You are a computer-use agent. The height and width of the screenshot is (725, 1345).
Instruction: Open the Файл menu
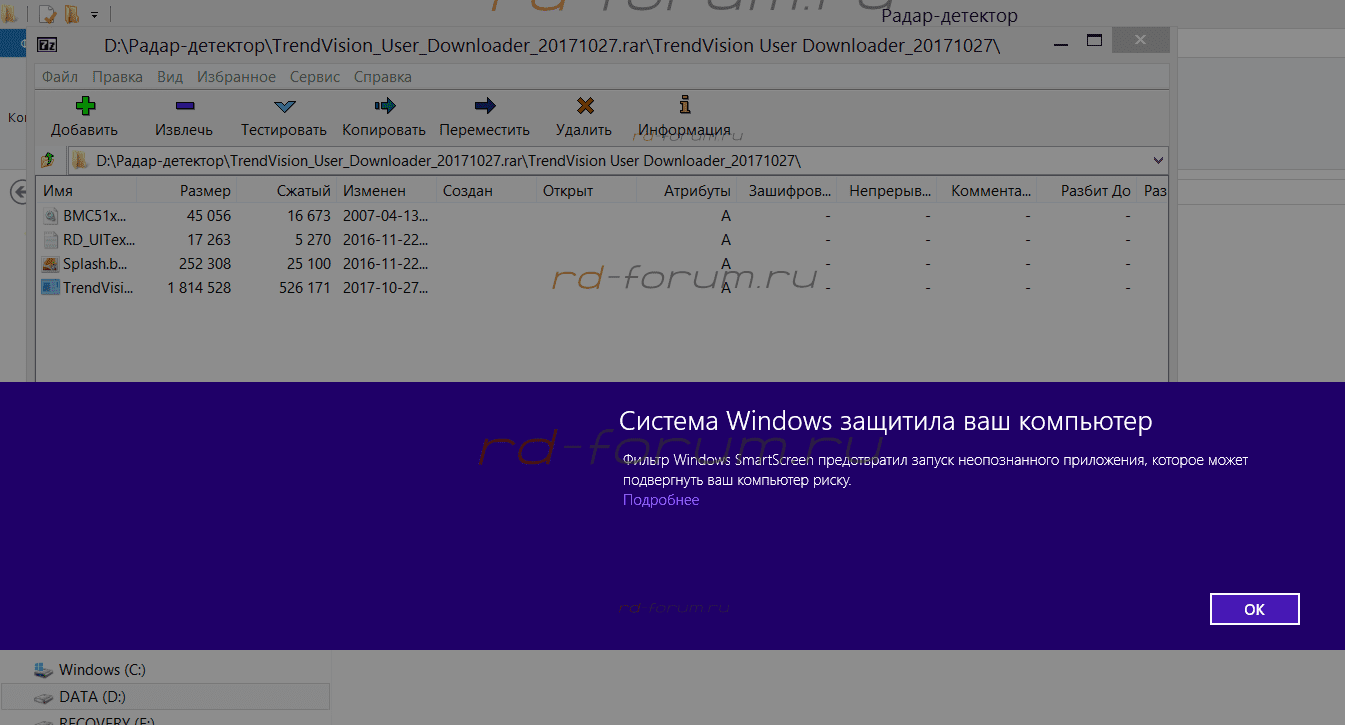pyautogui.click(x=60, y=77)
